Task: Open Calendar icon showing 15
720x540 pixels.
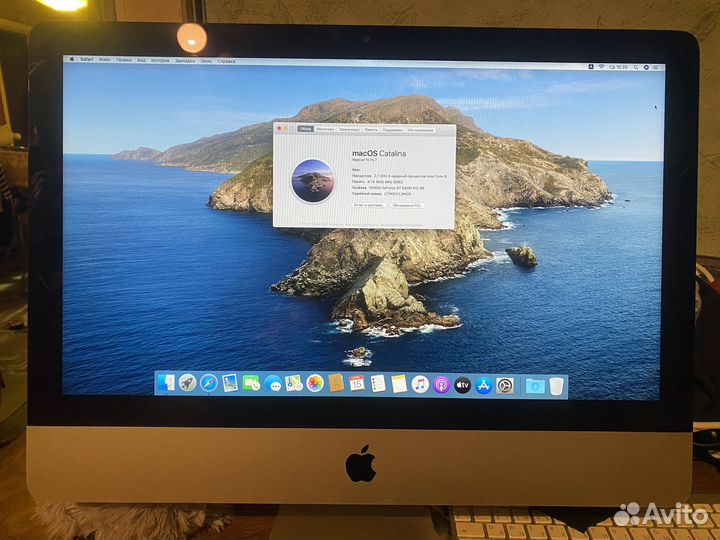Action: click(x=357, y=383)
